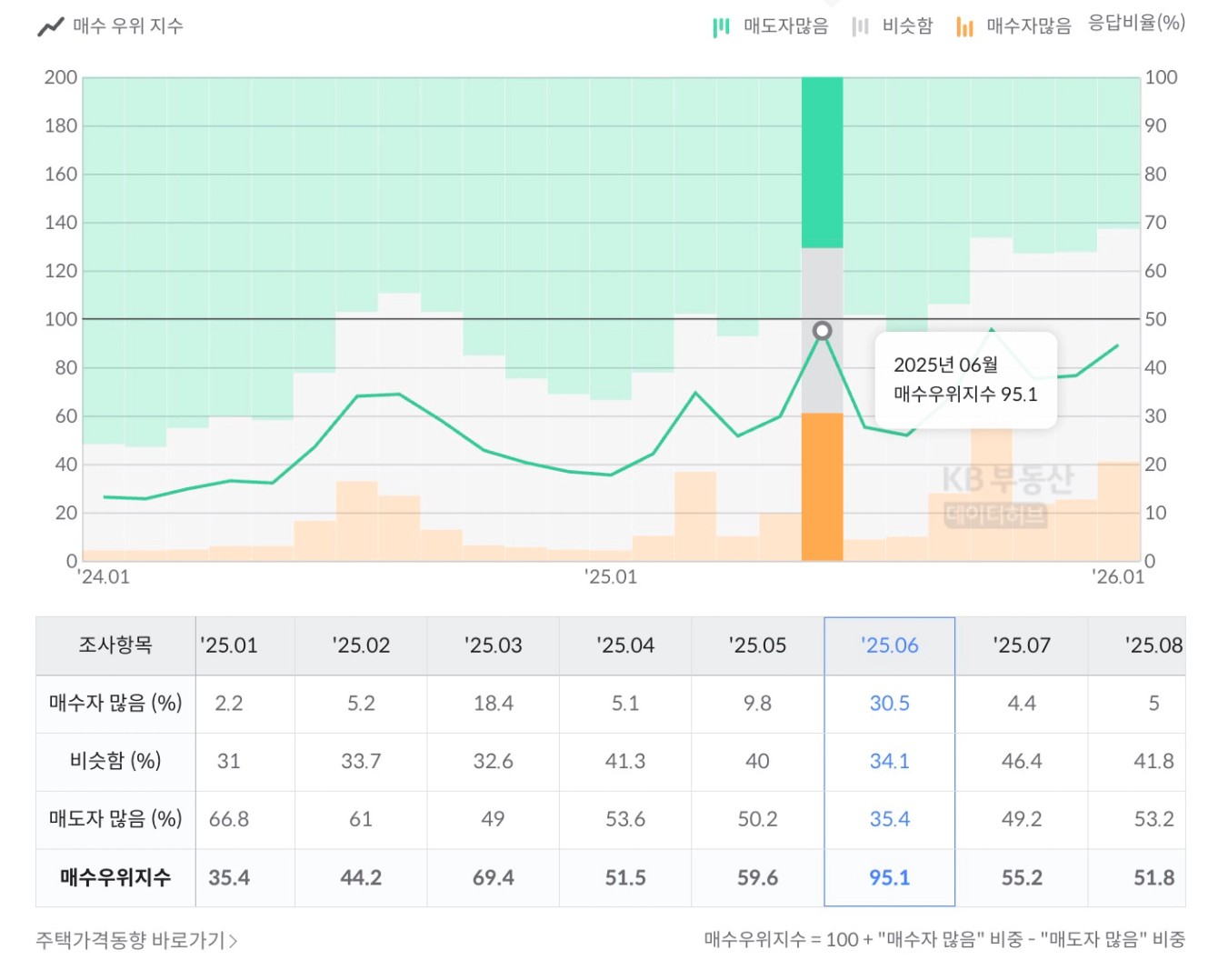Click the orange bar segment for June 2025
The height and width of the screenshot is (980, 1218).
(x=822, y=486)
